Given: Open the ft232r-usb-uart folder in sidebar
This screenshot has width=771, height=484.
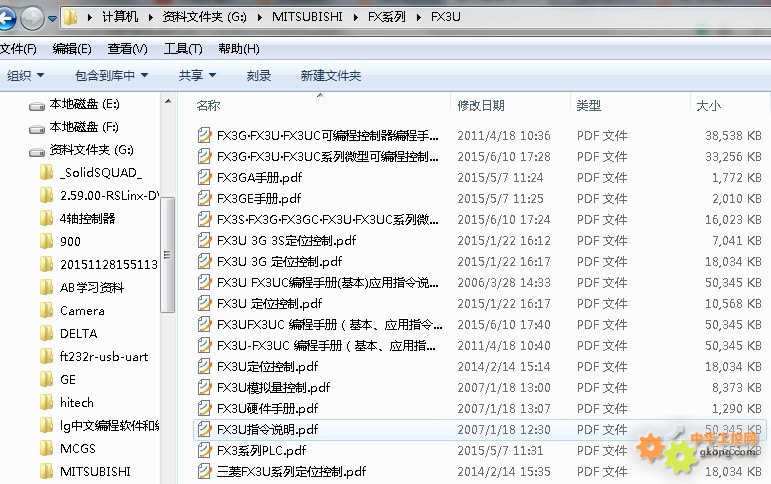Looking at the screenshot, I should click(104, 357).
